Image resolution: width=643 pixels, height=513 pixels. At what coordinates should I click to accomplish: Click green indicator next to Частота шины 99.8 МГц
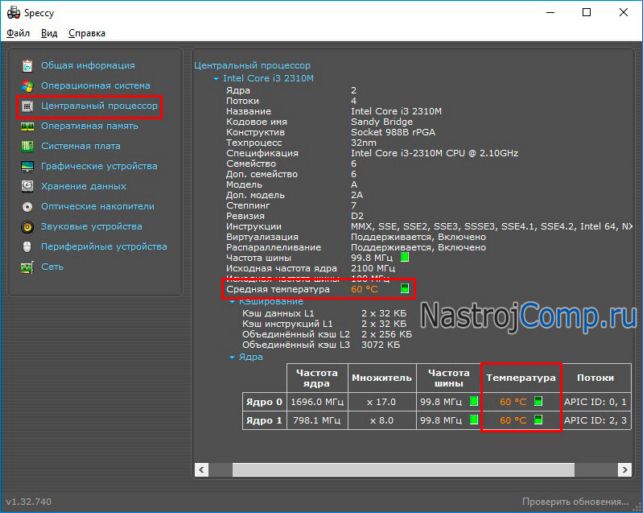click(404, 258)
